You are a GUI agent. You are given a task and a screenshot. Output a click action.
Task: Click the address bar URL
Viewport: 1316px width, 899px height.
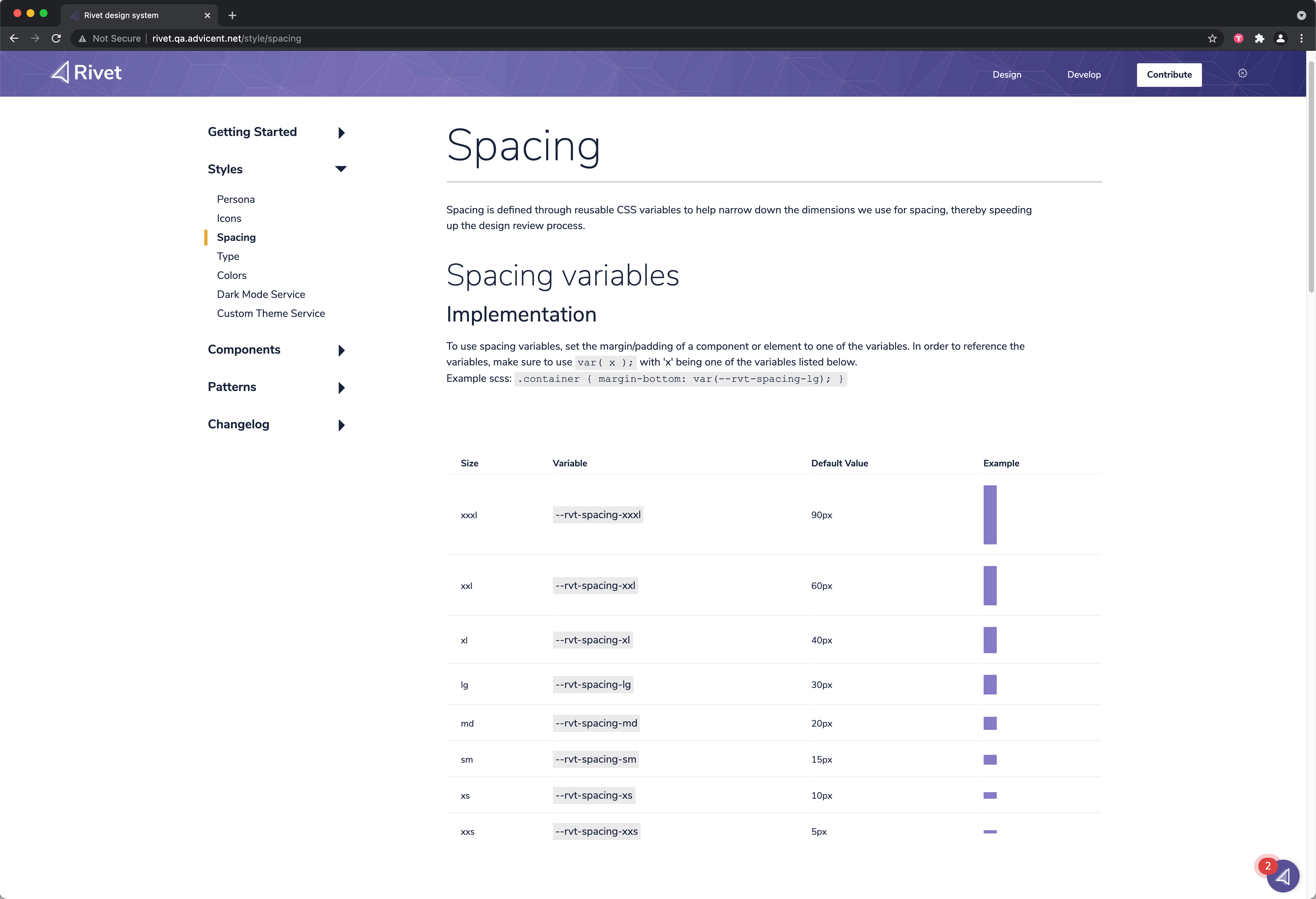click(x=226, y=38)
